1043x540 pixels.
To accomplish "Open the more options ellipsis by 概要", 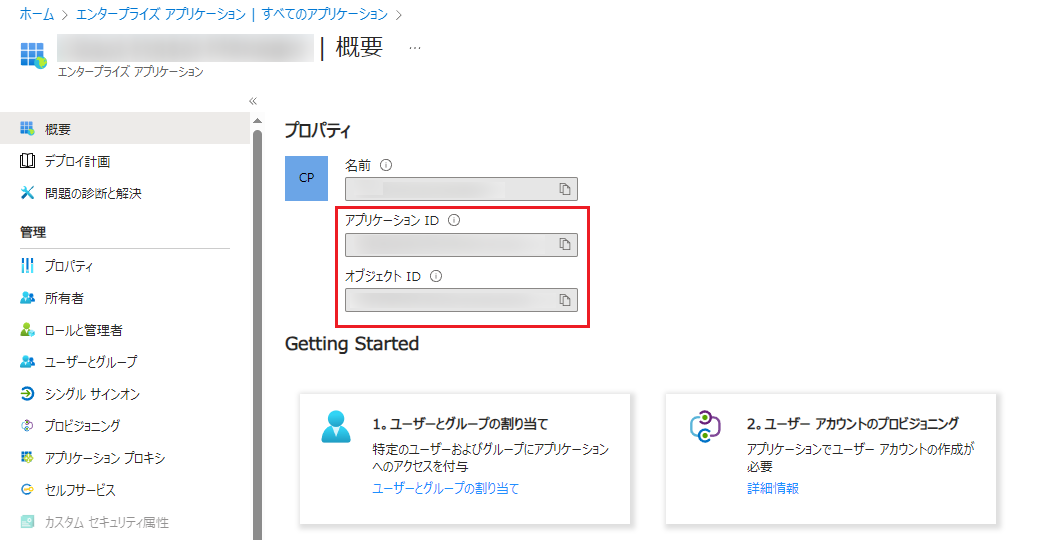I will coord(415,48).
